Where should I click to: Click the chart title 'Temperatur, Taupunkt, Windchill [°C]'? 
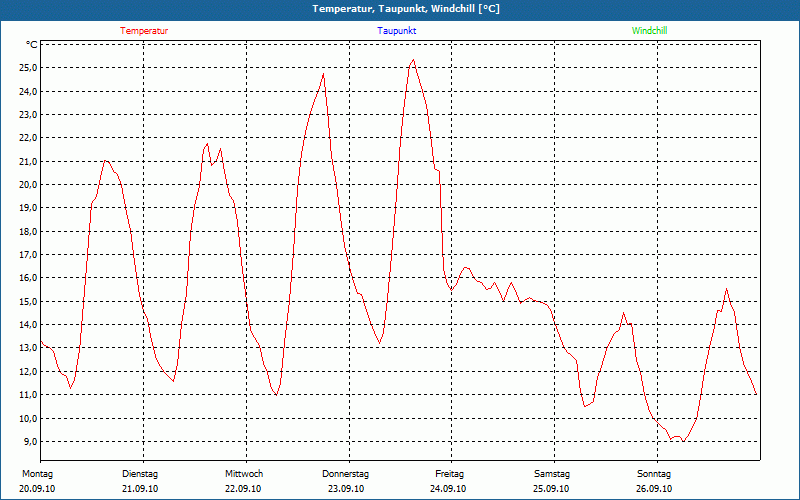click(406, 9)
